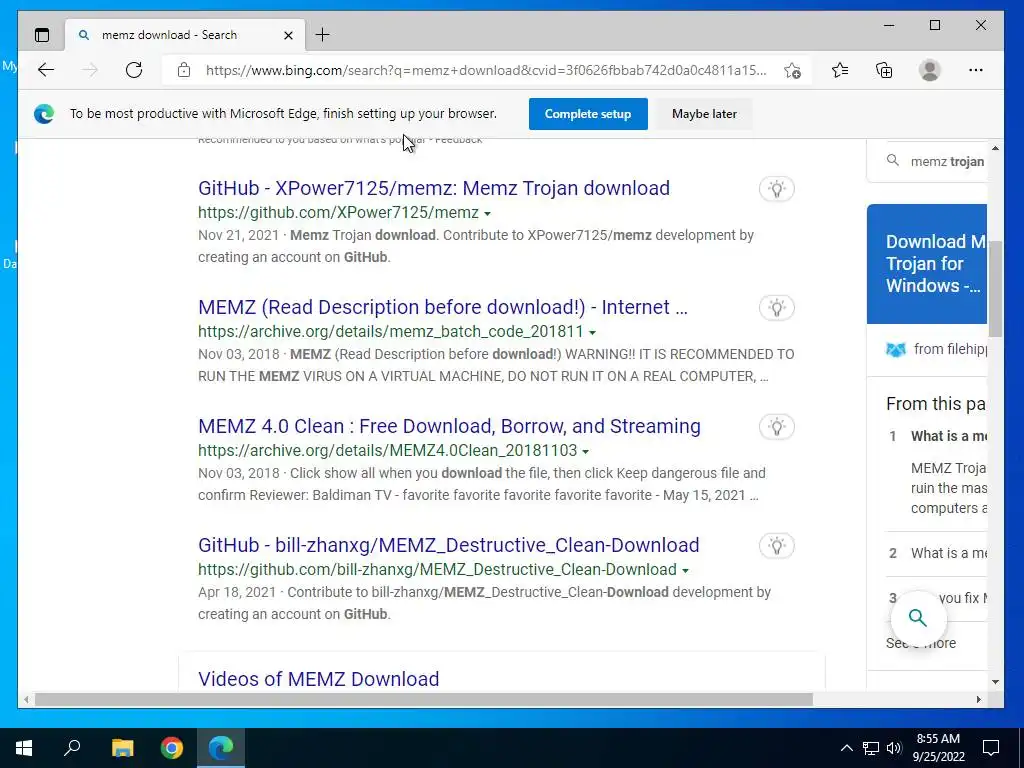Open the taskbar search icon
This screenshot has height=768, width=1024.
coord(72,748)
